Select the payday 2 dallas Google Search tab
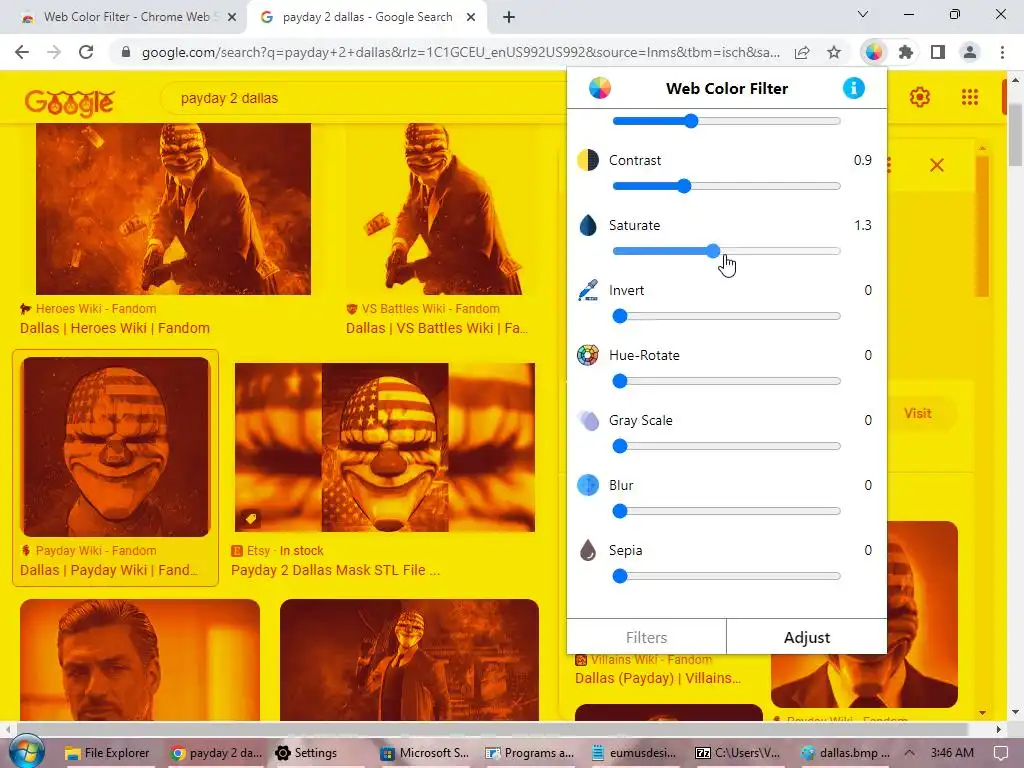The width and height of the screenshot is (1024, 768). 368,17
